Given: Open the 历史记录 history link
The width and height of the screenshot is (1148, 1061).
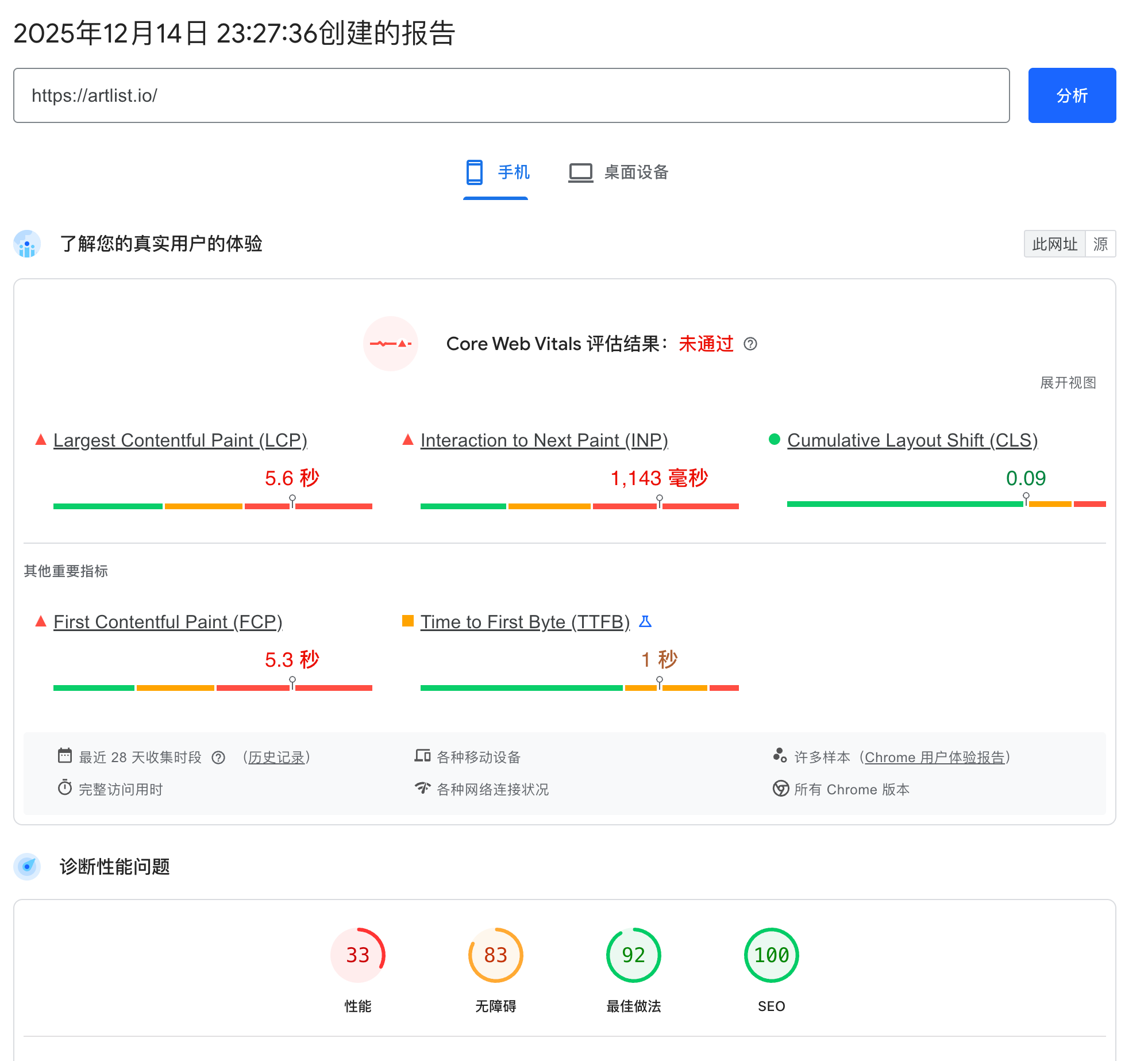Looking at the screenshot, I should 276,758.
